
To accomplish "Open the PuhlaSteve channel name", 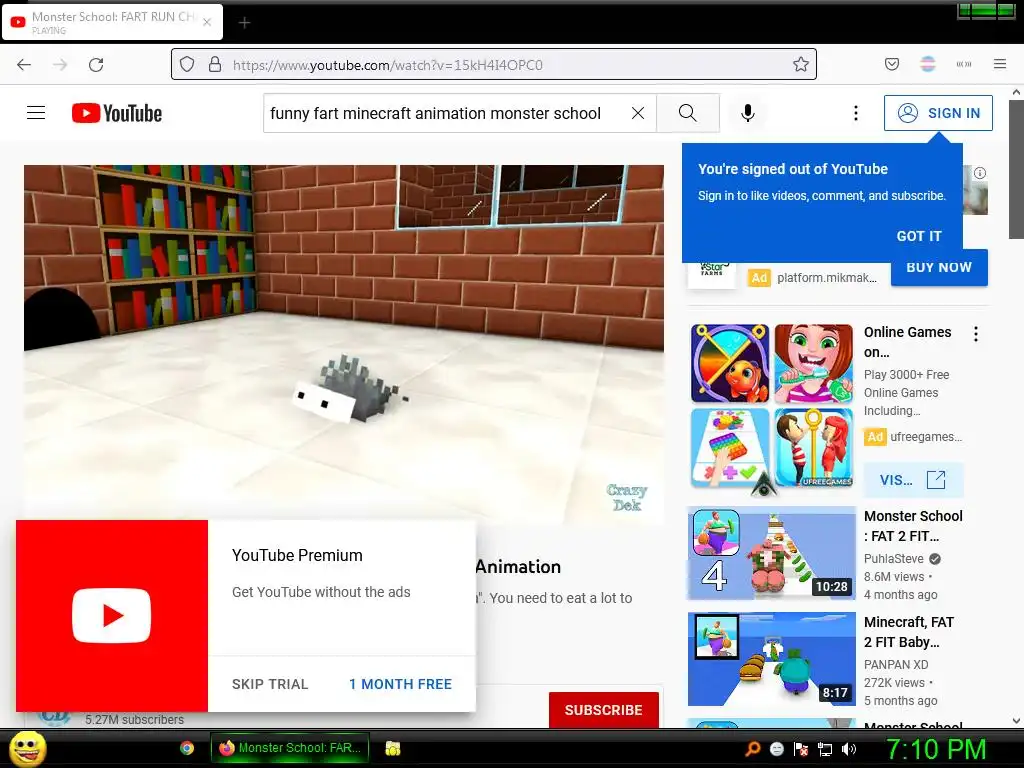I will [893, 558].
